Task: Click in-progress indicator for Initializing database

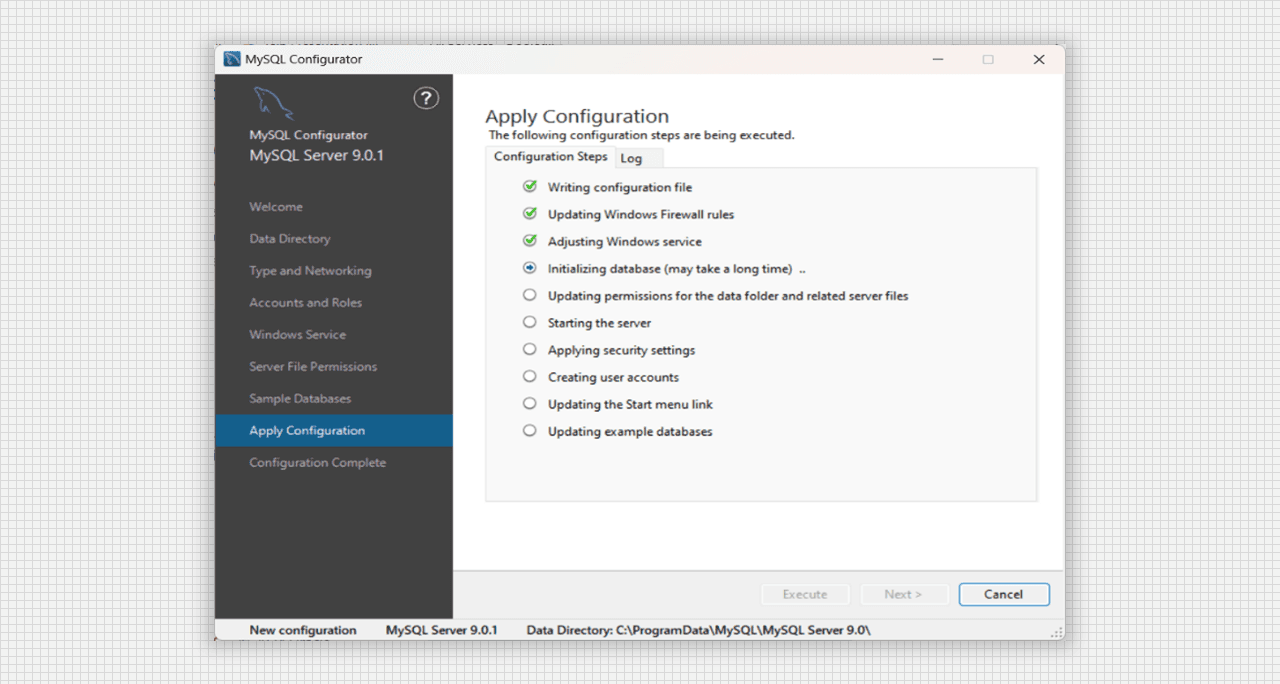Action: click(530, 268)
